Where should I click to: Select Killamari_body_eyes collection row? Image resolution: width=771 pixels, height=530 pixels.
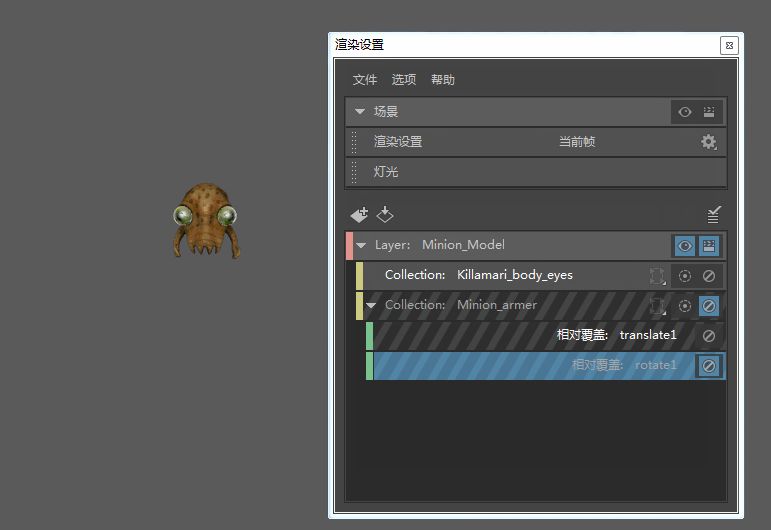541,275
